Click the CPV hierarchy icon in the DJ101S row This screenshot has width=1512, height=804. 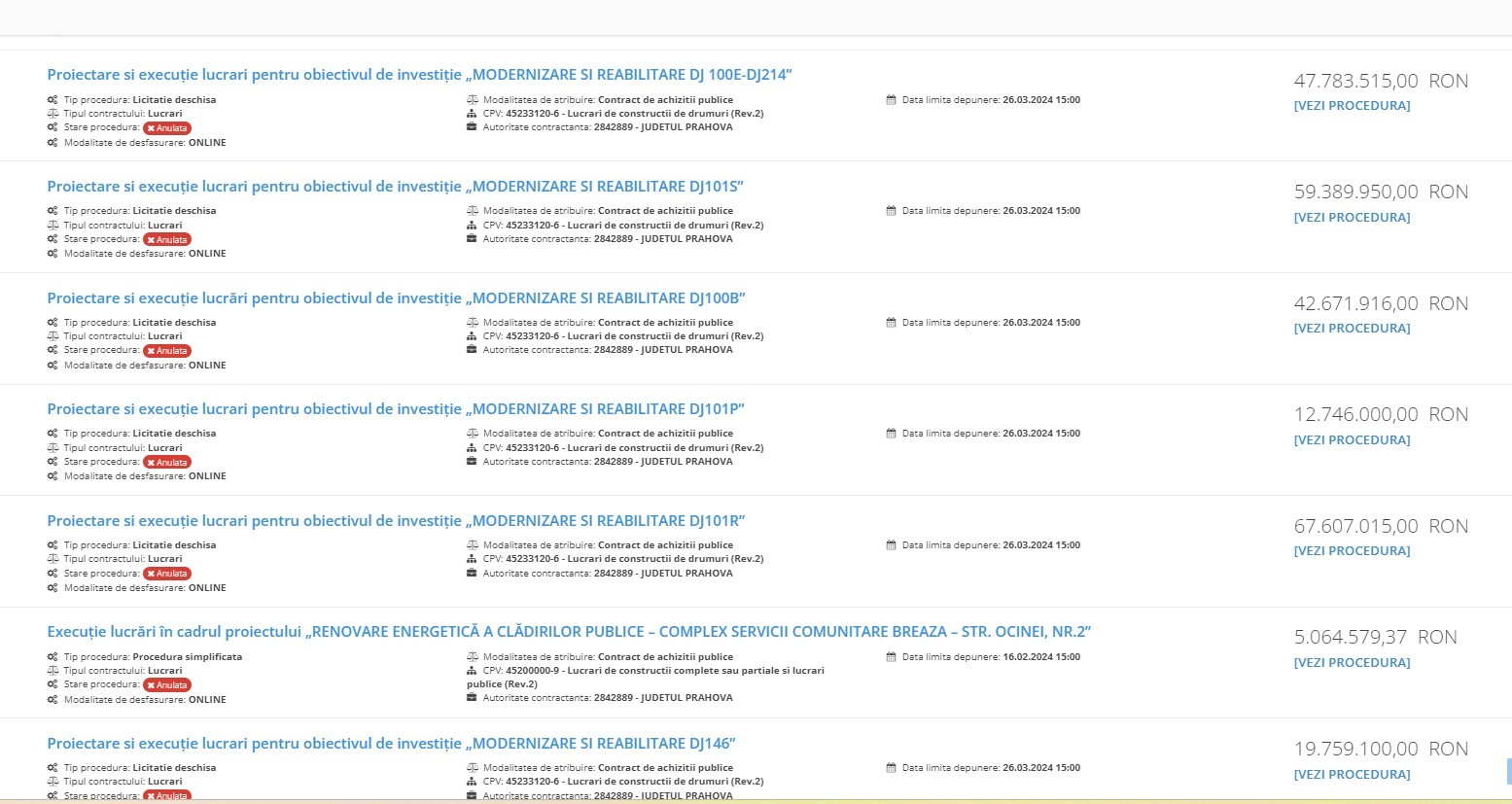[472, 226]
